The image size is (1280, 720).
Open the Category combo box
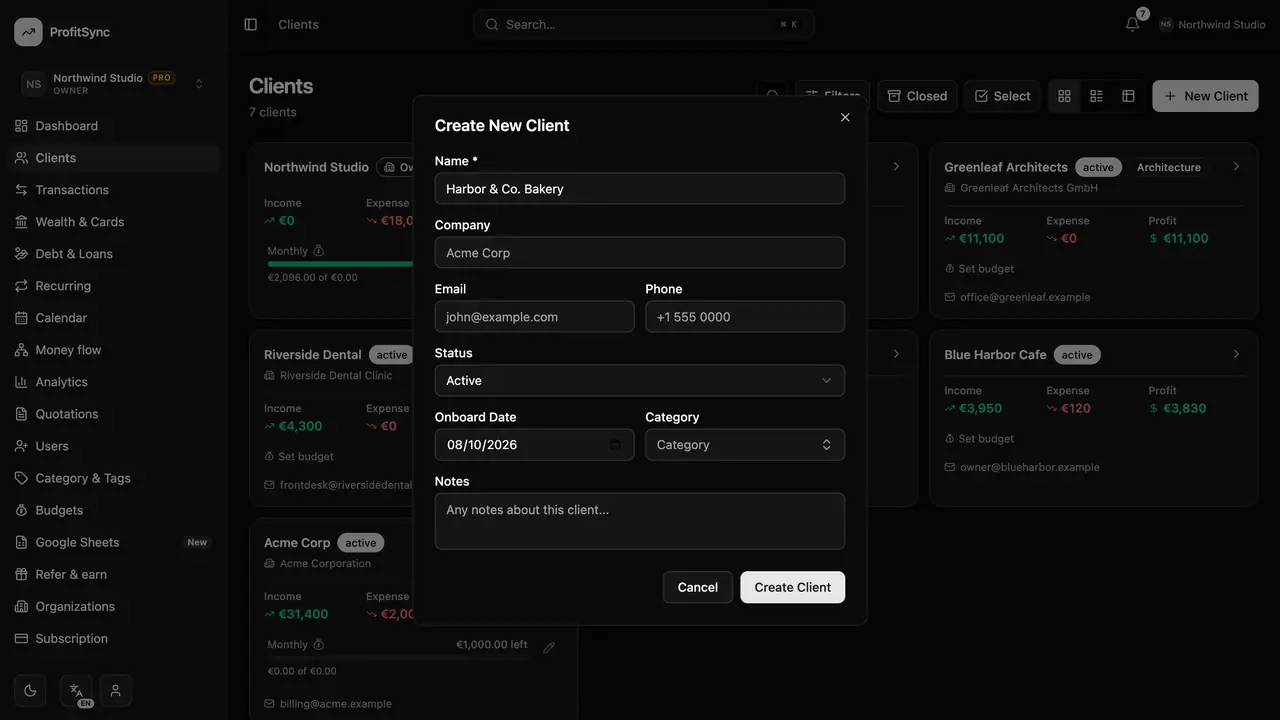pos(745,445)
